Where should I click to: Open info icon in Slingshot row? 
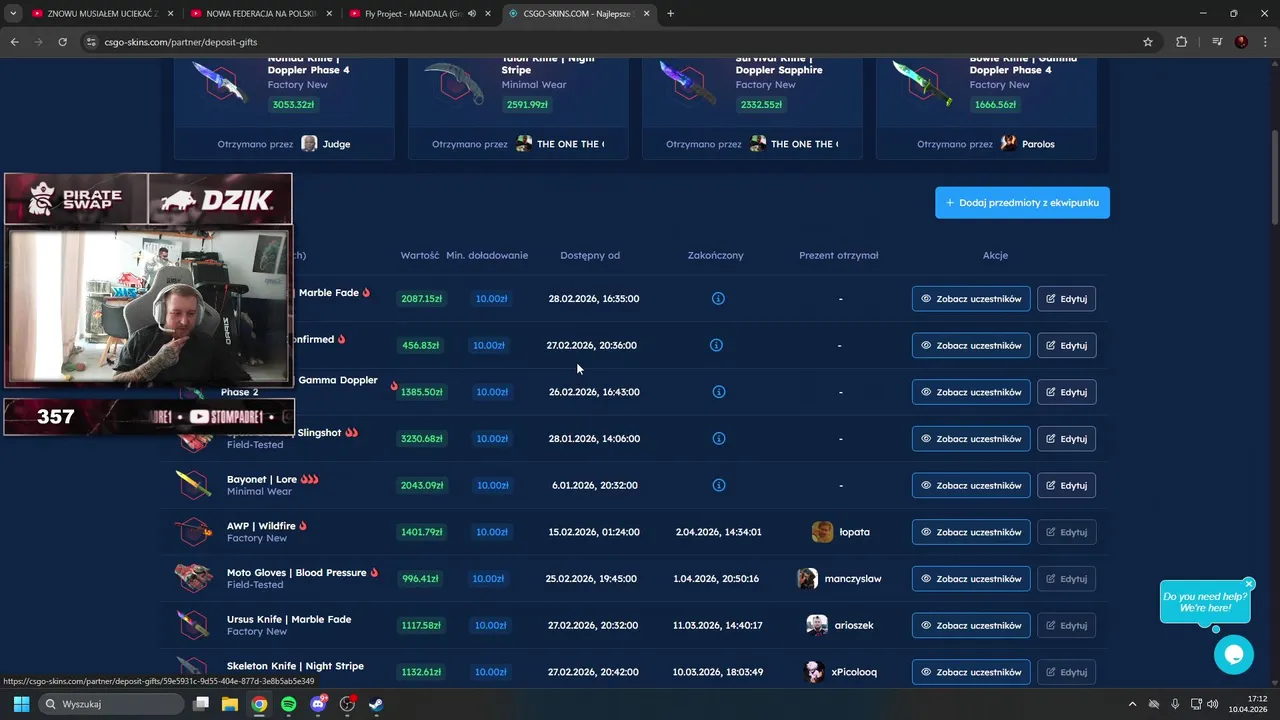coord(718,438)
